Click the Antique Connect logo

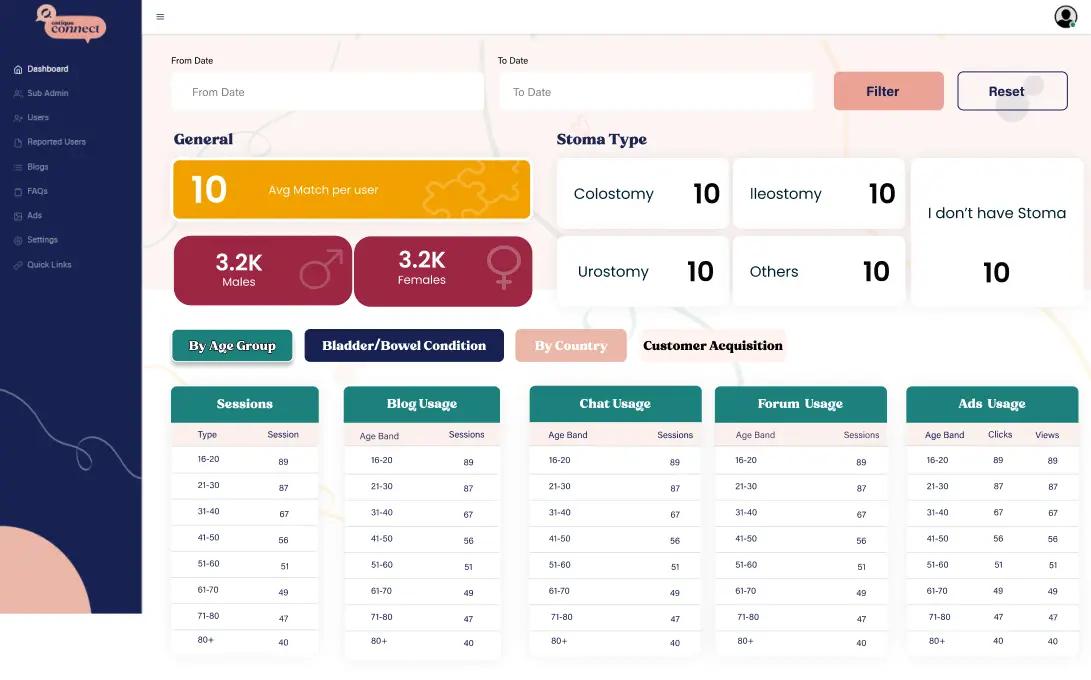[70, 23]
